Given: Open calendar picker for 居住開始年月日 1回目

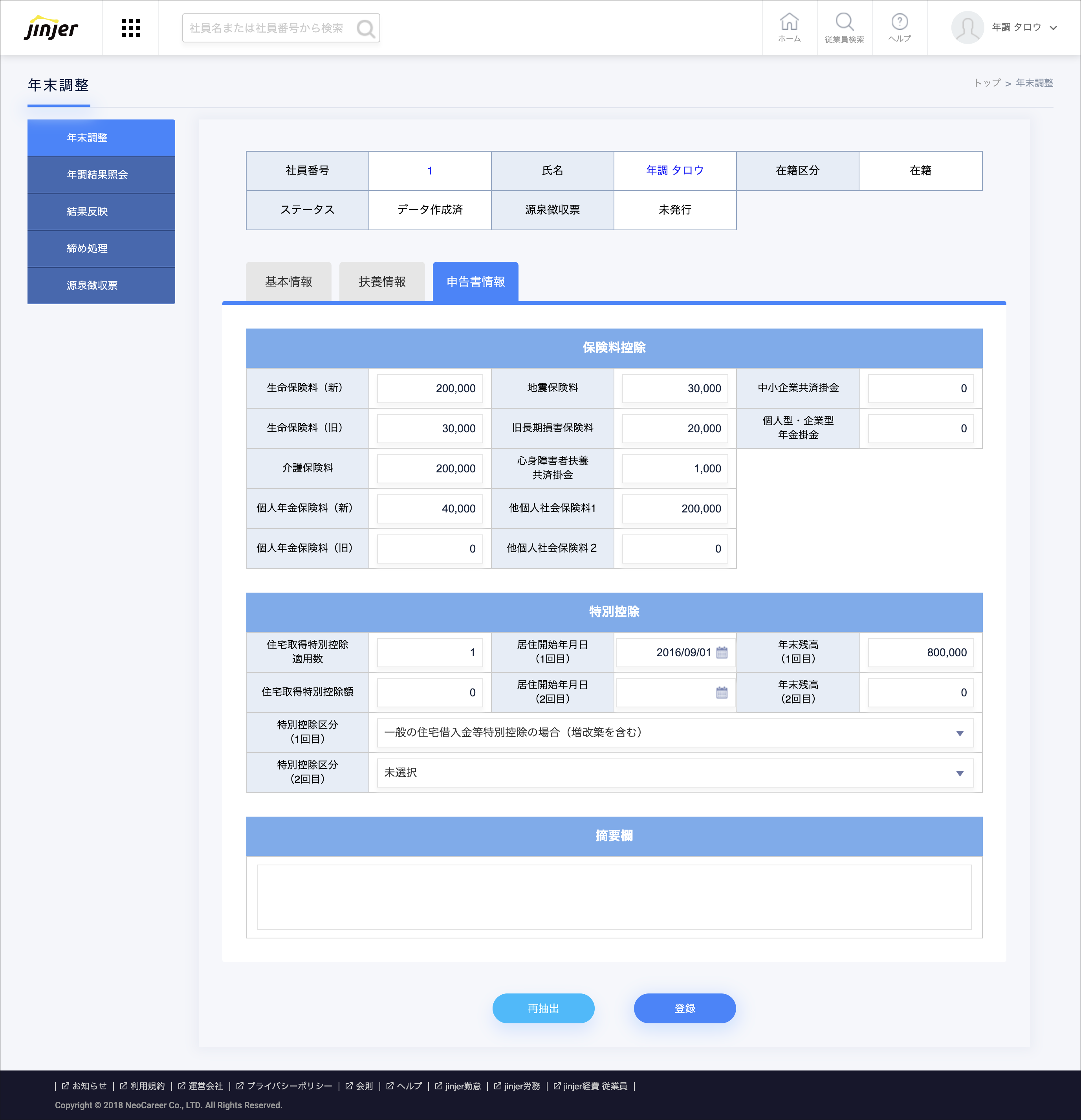Looking at the screenshot, I should coord(722,653).
